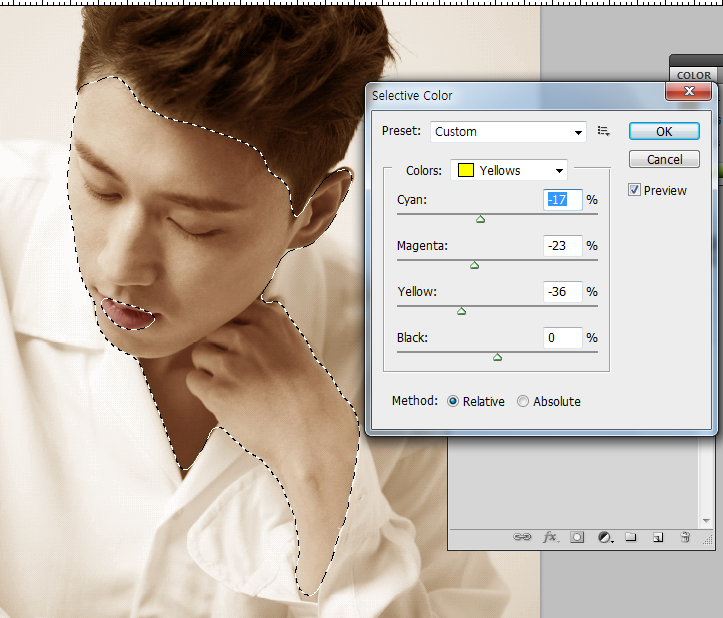Click the Magenta percentage field
Image resolution: width=723 pixels, height=618 pixels.
coord(563,246)
